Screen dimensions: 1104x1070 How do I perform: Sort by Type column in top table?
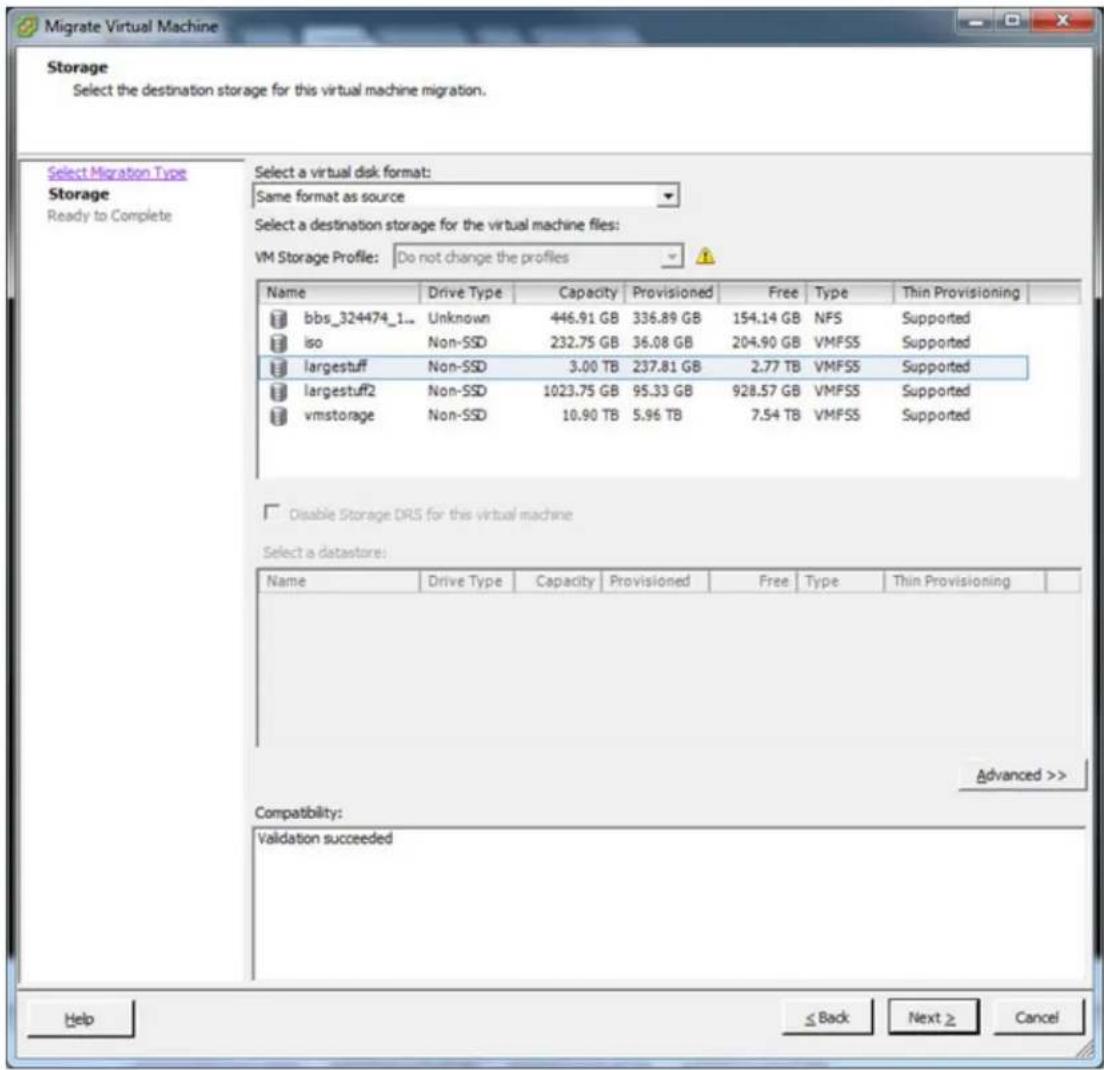(850, 292)
